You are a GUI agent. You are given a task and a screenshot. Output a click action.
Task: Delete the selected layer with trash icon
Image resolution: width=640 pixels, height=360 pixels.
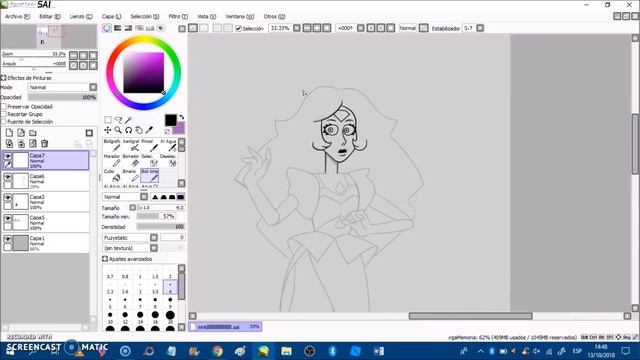click(x=44, y=143)
